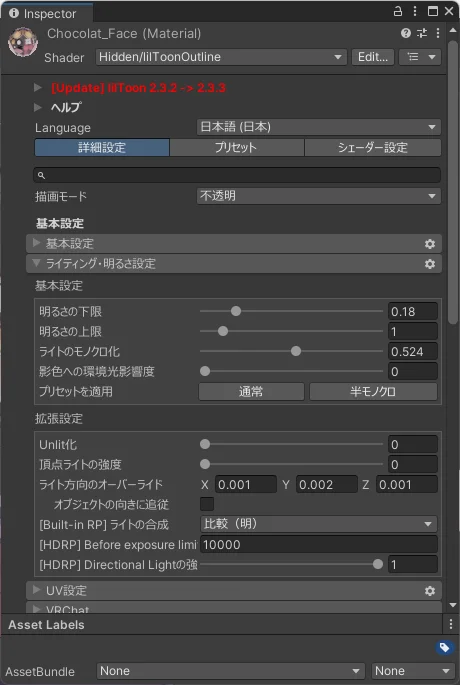Click the ライトのモノクロ化 value field 0.524

(x=413, y=352)
